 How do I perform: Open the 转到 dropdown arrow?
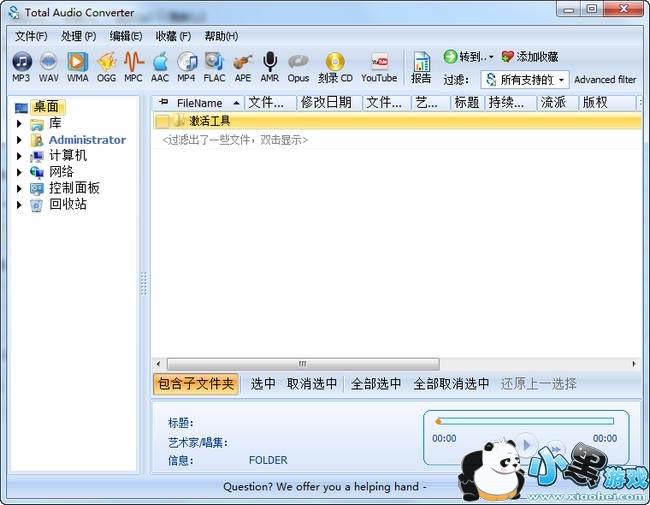pos(491,57)
